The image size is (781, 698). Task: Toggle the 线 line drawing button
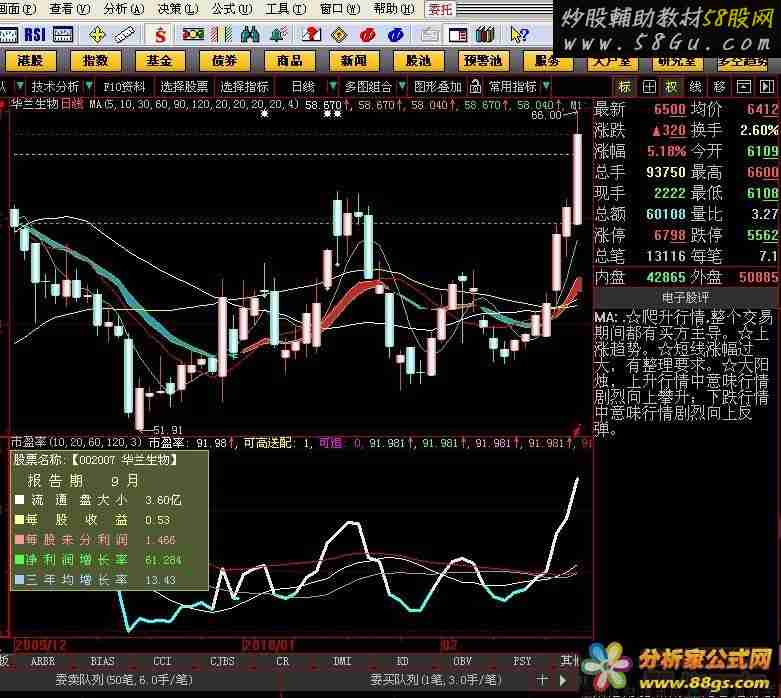[x=696, y=87]
